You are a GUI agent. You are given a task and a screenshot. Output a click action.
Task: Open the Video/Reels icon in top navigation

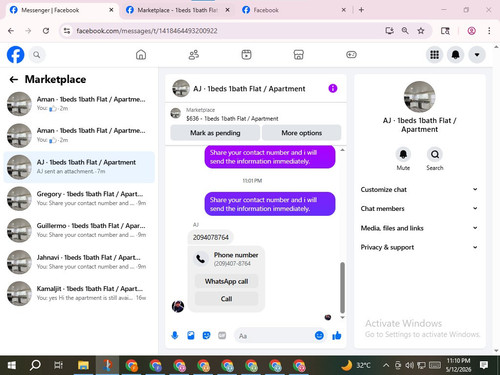[246, 55]
